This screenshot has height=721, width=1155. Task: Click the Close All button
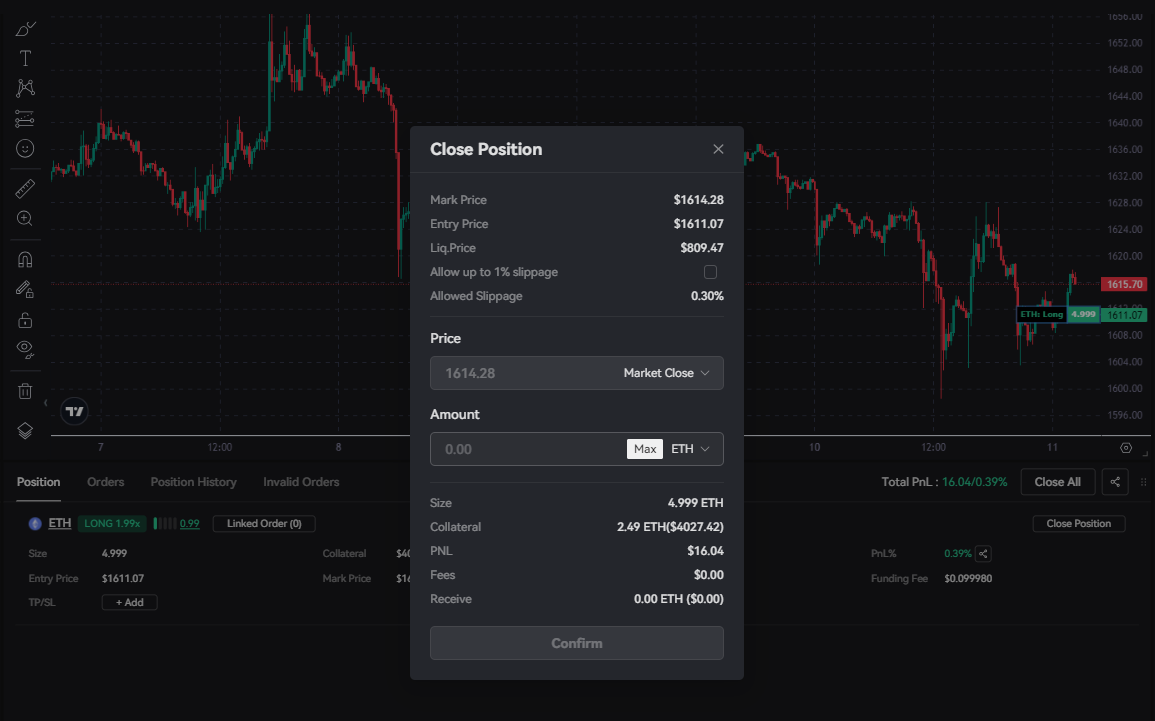coord(1058,482)
